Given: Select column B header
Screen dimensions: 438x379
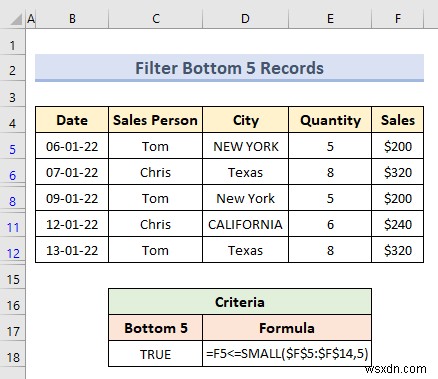Looking at the screenshot, I should tap(72, 19).
